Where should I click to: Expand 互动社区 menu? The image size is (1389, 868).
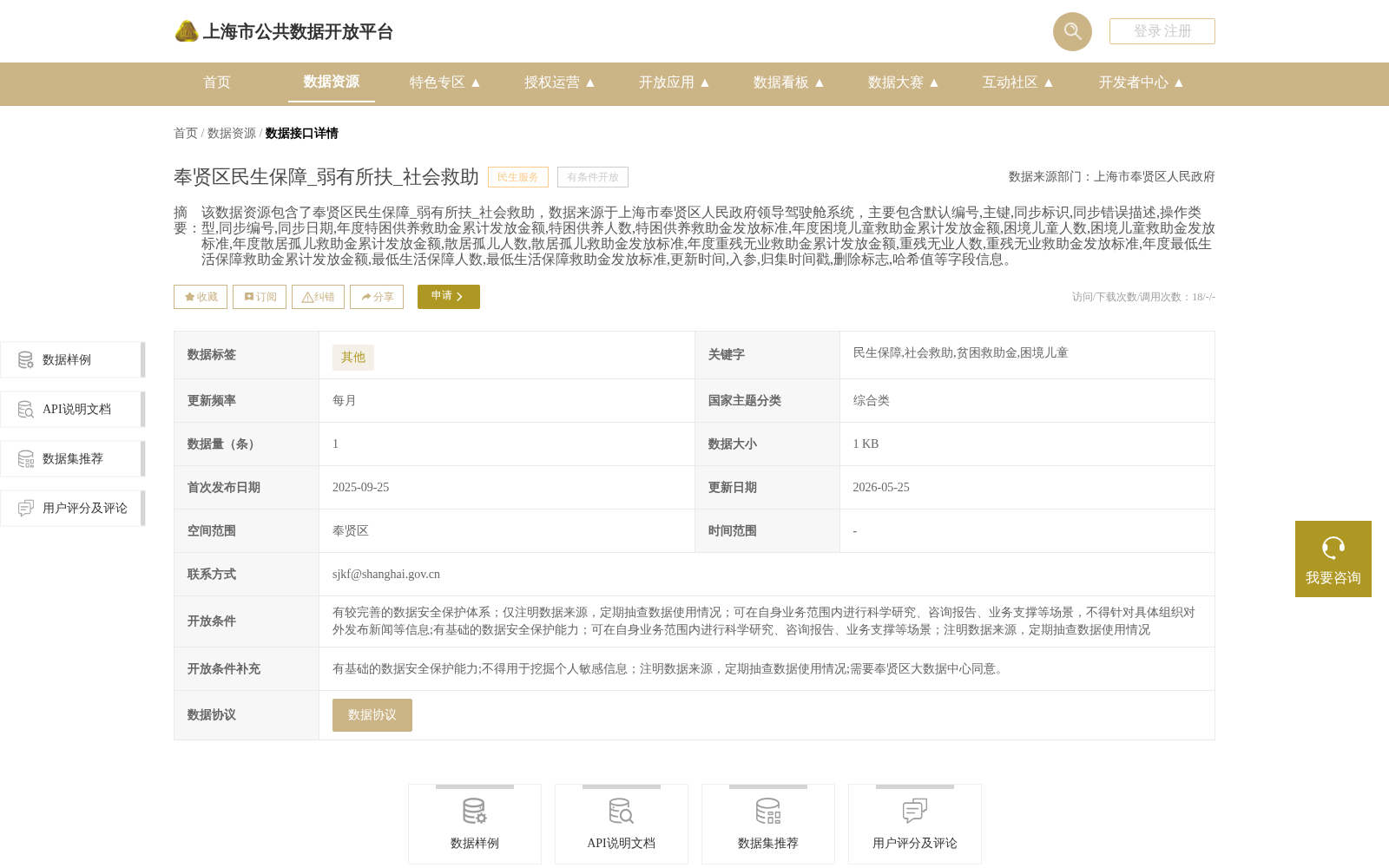pyautogui.click(x=1018, y=82)
